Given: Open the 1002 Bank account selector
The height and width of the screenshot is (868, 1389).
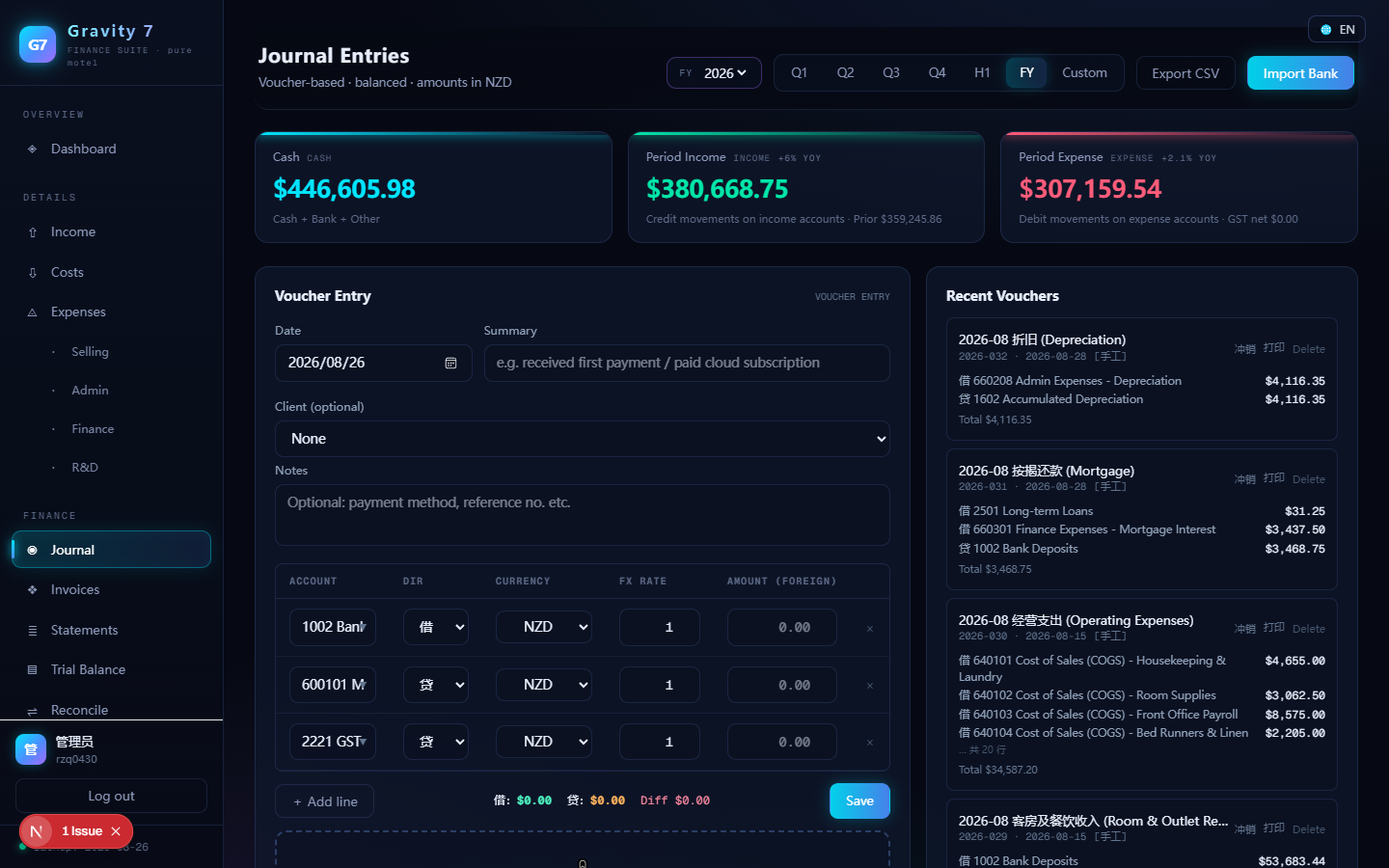Looking at the screenshot, I should 333,627.
